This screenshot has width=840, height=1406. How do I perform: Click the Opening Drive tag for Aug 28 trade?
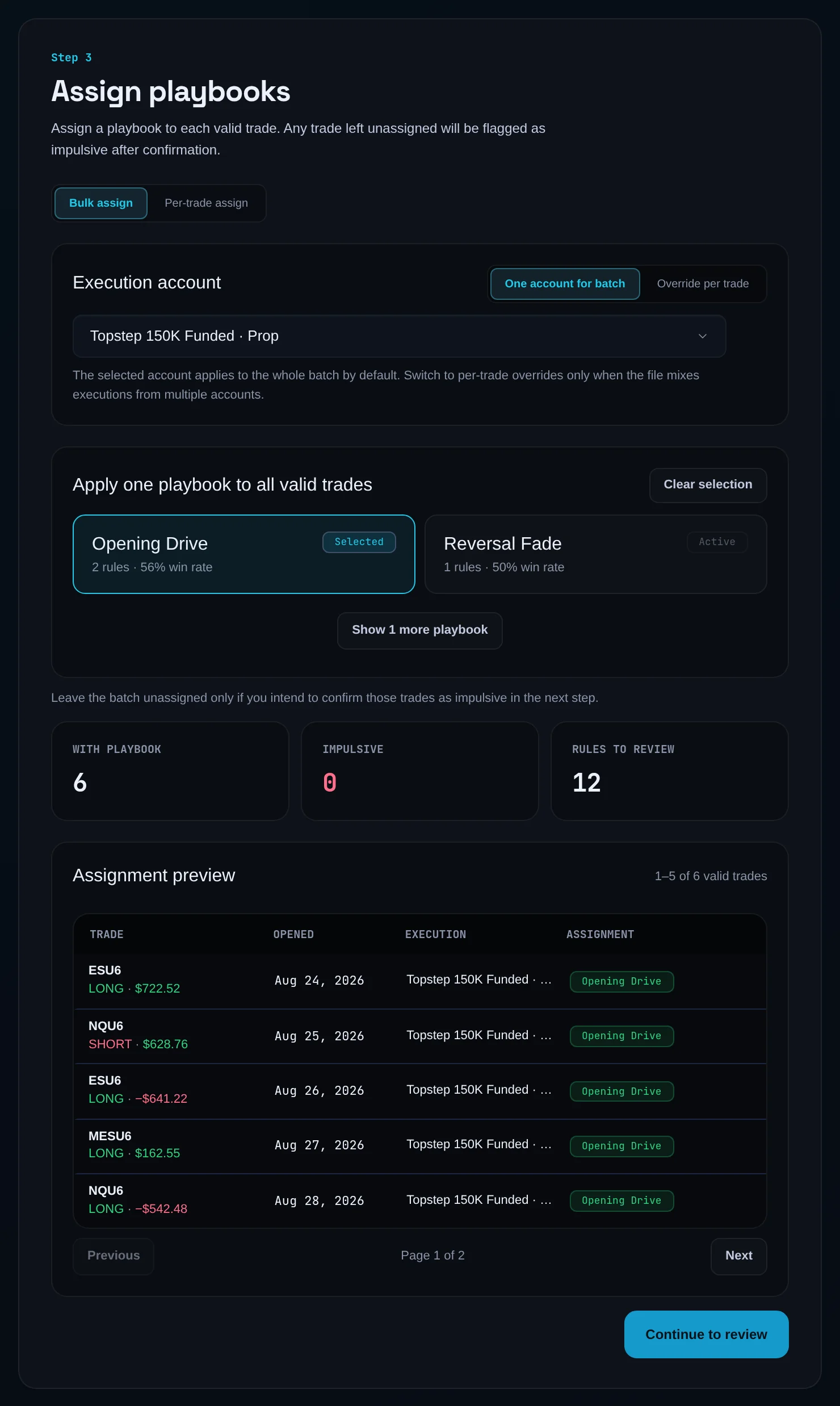pyautogui.click(x=621, y=1201)
